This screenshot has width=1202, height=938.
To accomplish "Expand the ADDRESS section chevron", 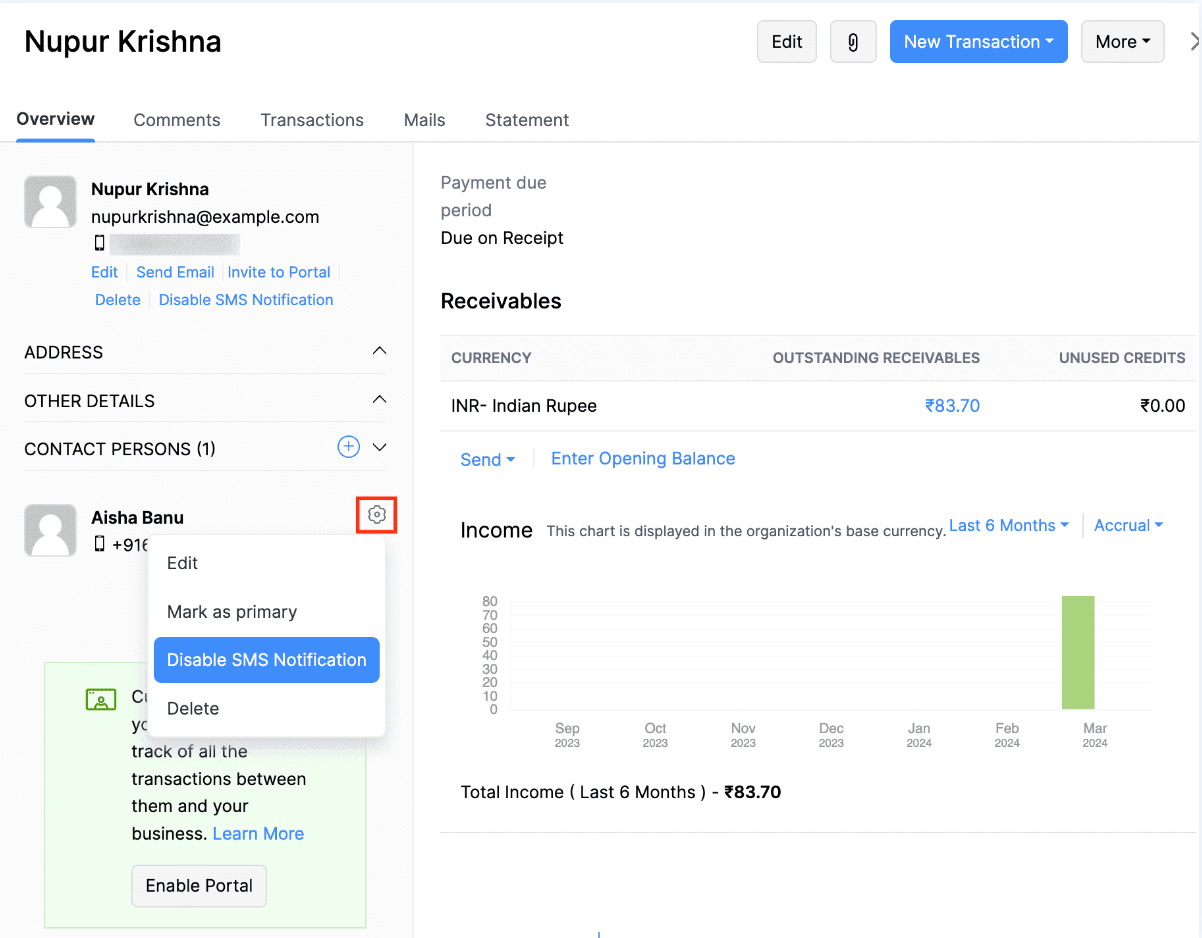I will pos(379,351).
